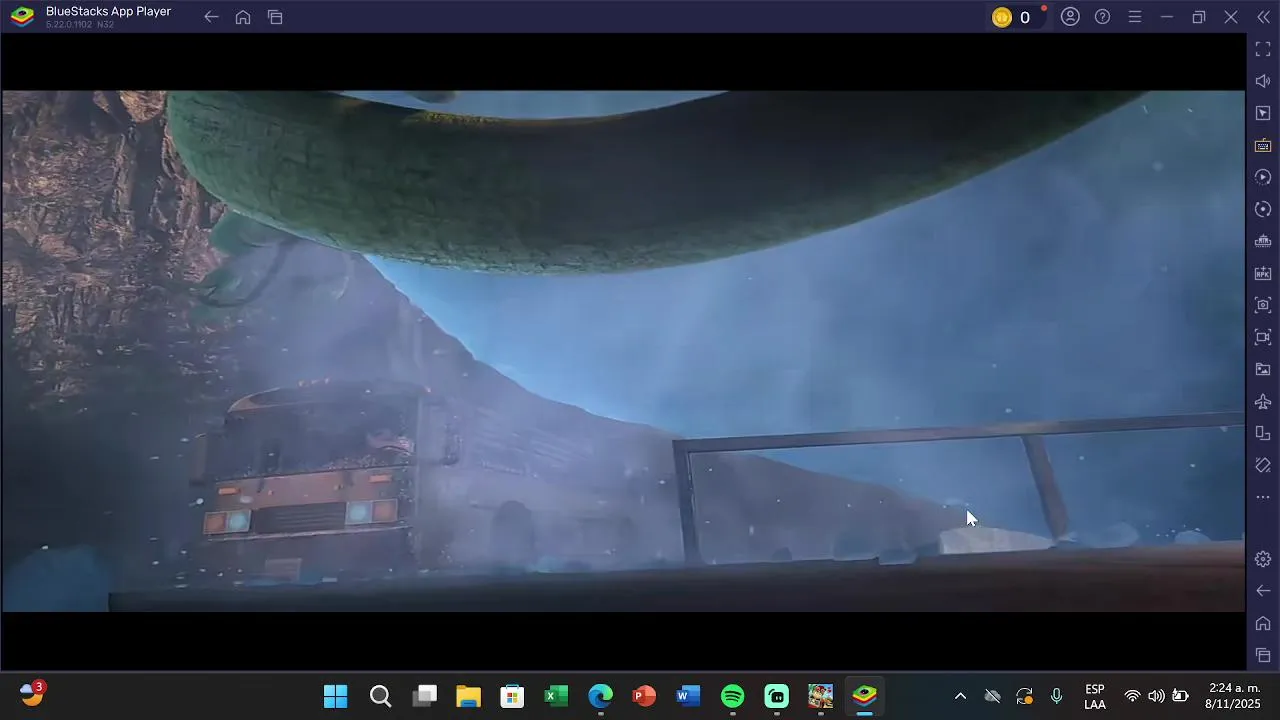Open recent tabs icon in top bar
The image size is (1280, 720).
click(275, 17)
